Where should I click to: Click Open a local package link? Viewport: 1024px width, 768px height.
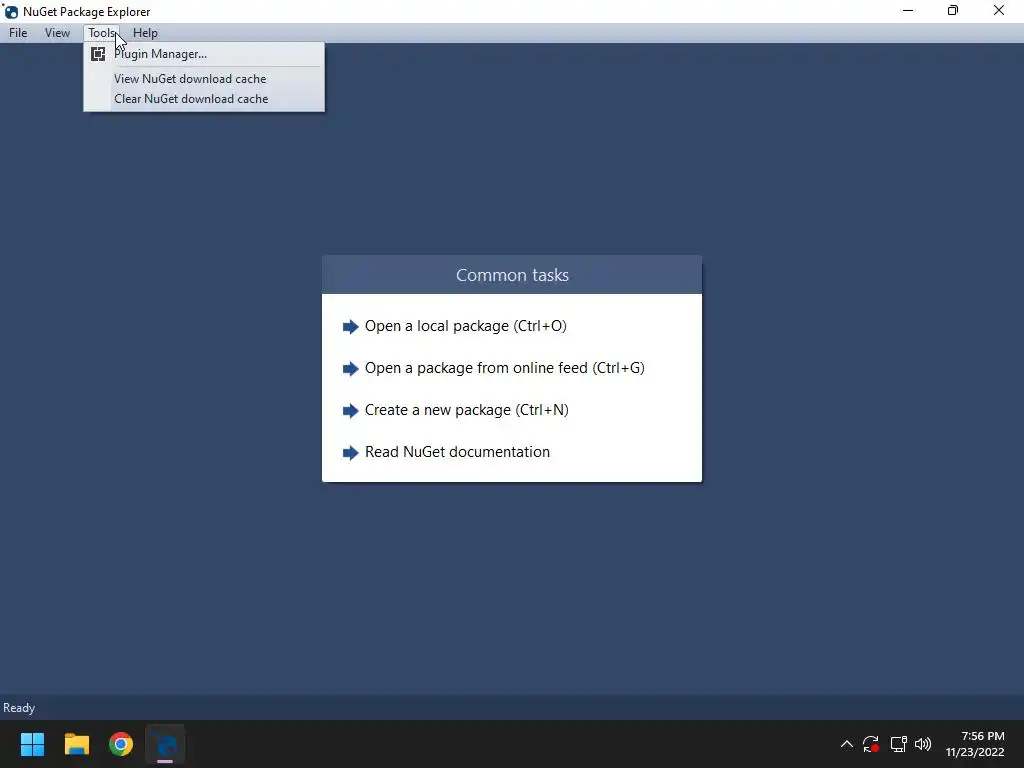[x=465, y=326]
